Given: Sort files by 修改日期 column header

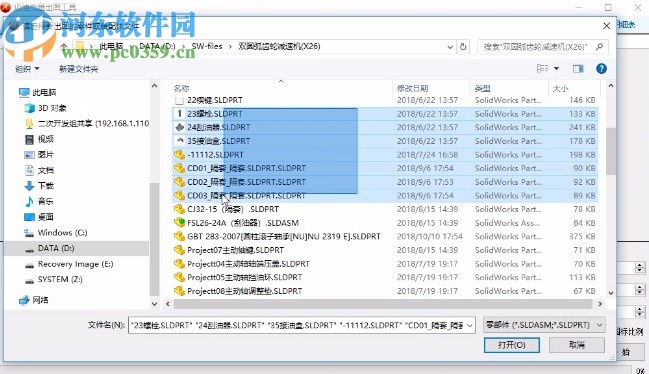Looking at the screenshot, I should click(x=412, y=88).
